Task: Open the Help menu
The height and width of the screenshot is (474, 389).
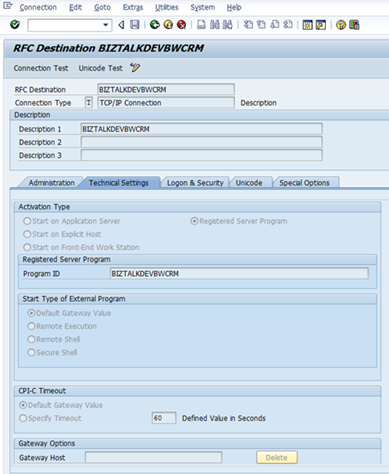Action: coord(234,7)
